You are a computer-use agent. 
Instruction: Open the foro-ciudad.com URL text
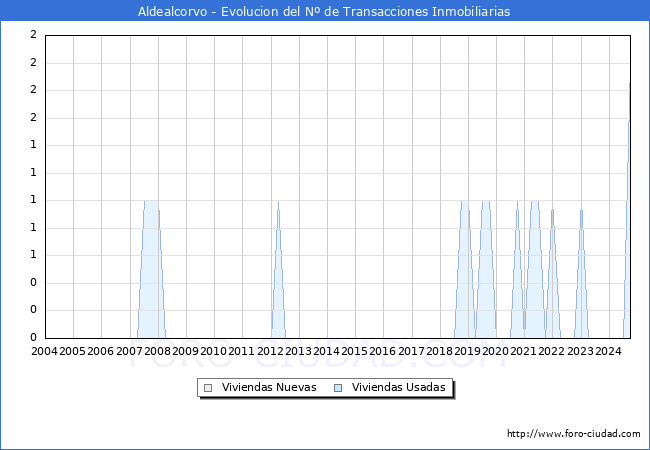[574, 434]
